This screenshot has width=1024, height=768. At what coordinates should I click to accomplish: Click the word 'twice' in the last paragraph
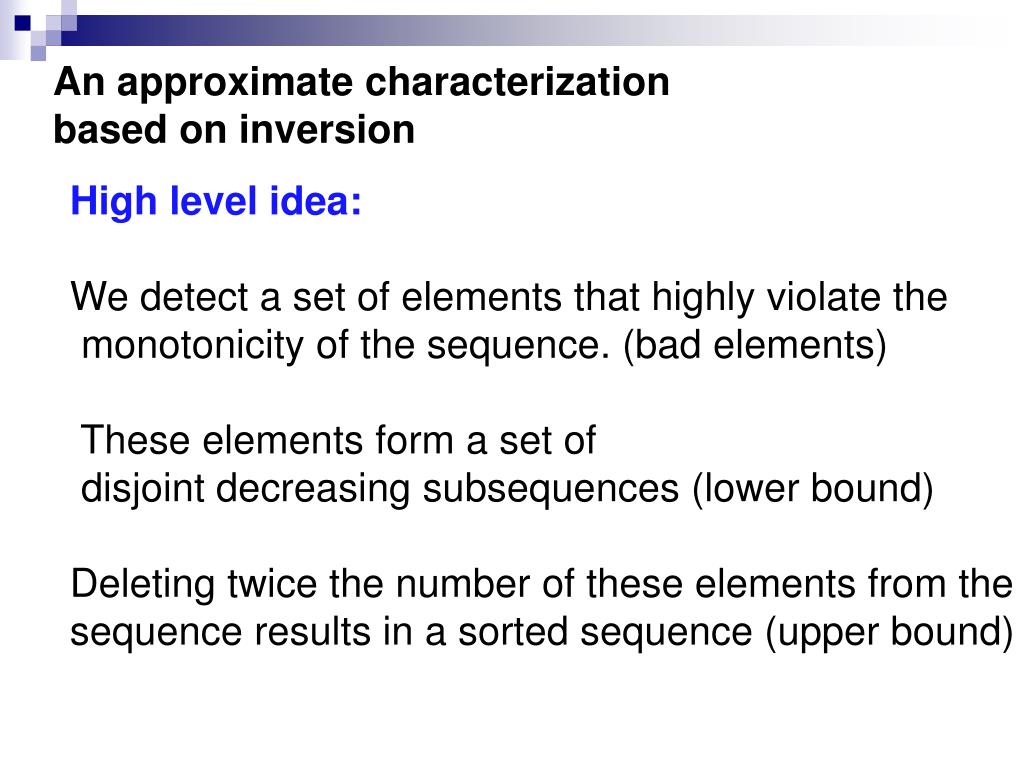point(272,584)
